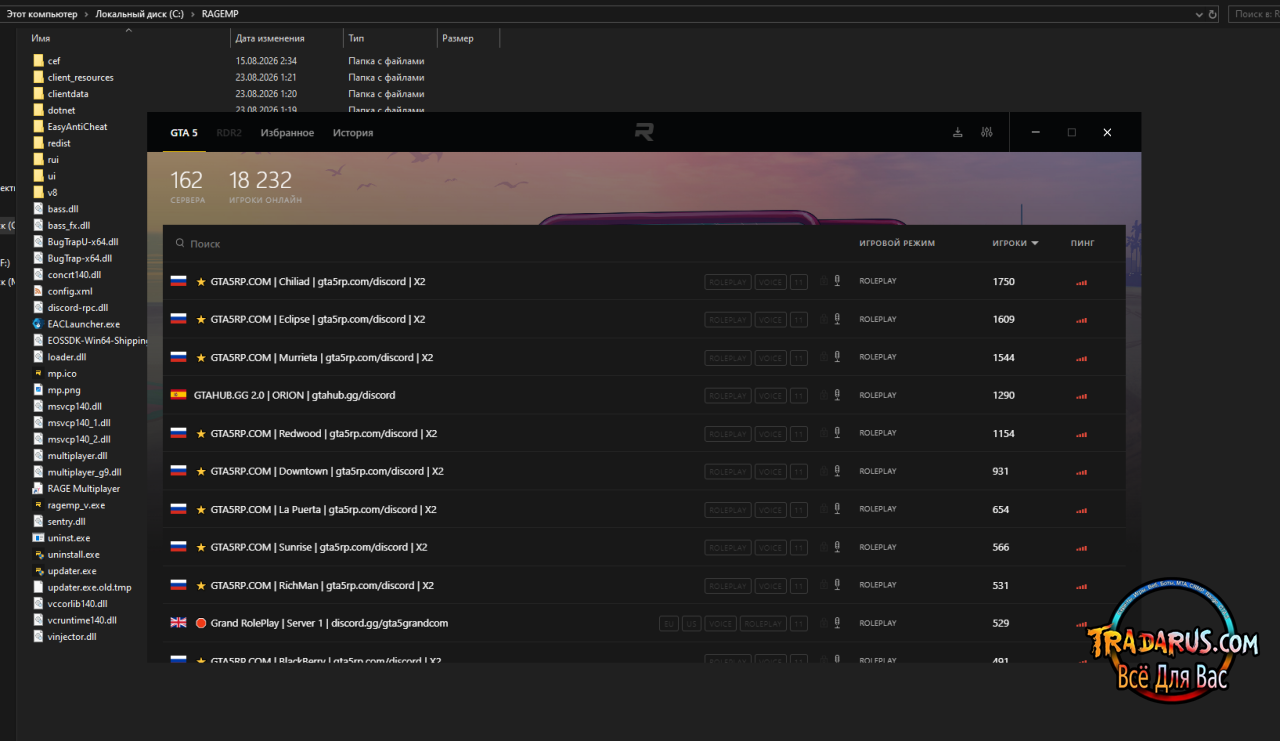Open the История tab
The height and width of the screenshot is (741, 1280).
(353, 133)
